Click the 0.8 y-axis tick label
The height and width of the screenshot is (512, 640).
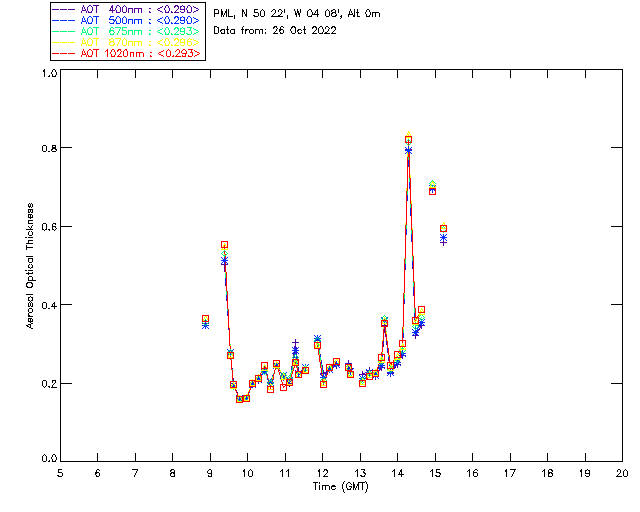coord(49,148)
